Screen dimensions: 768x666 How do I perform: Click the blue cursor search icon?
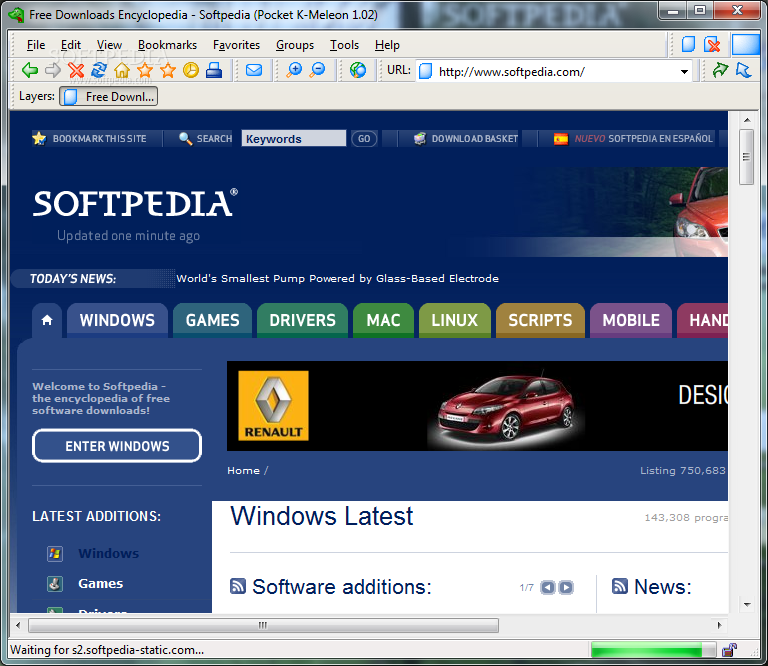pyautogui.click(x=744, y=71)
